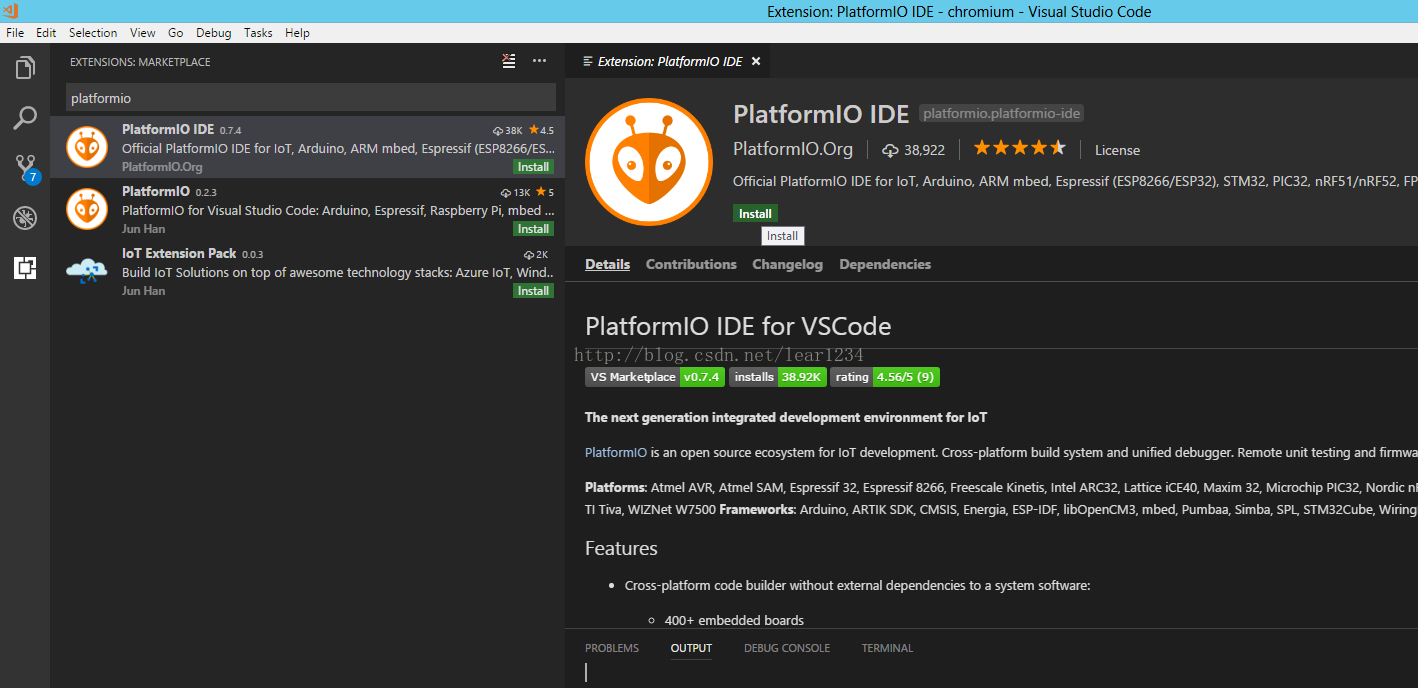Click the 'PlatformIO IDE for VSCode' heading
Image resolution: width=1418 pixels, height=688 pixels.
(x=738, y=326)
